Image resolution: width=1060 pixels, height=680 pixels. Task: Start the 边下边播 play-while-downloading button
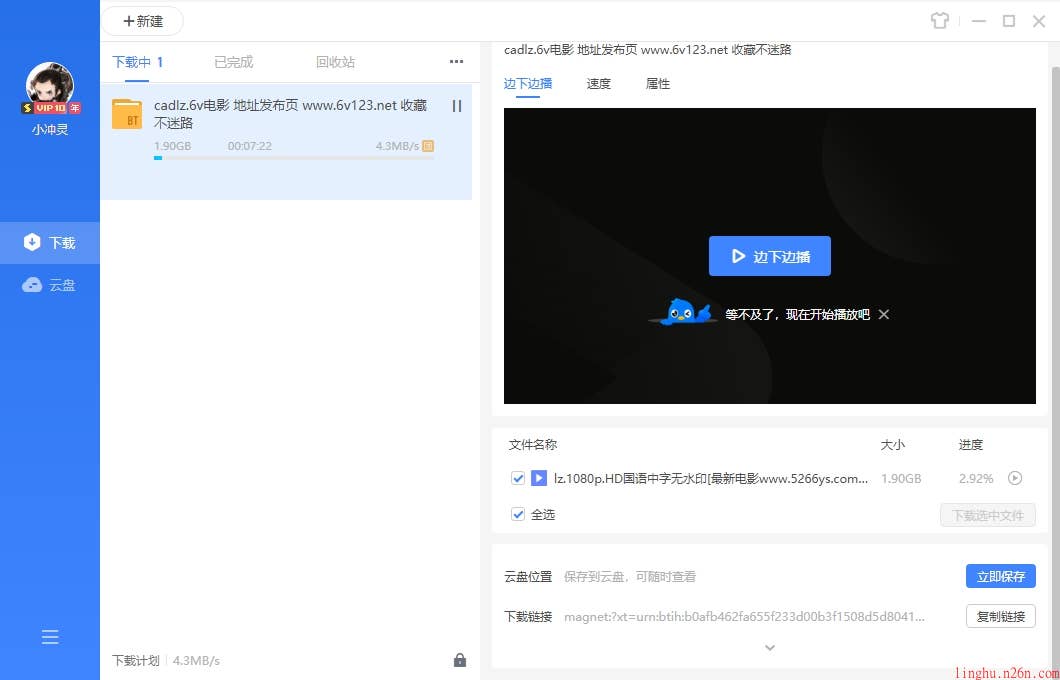coord(769,256)
